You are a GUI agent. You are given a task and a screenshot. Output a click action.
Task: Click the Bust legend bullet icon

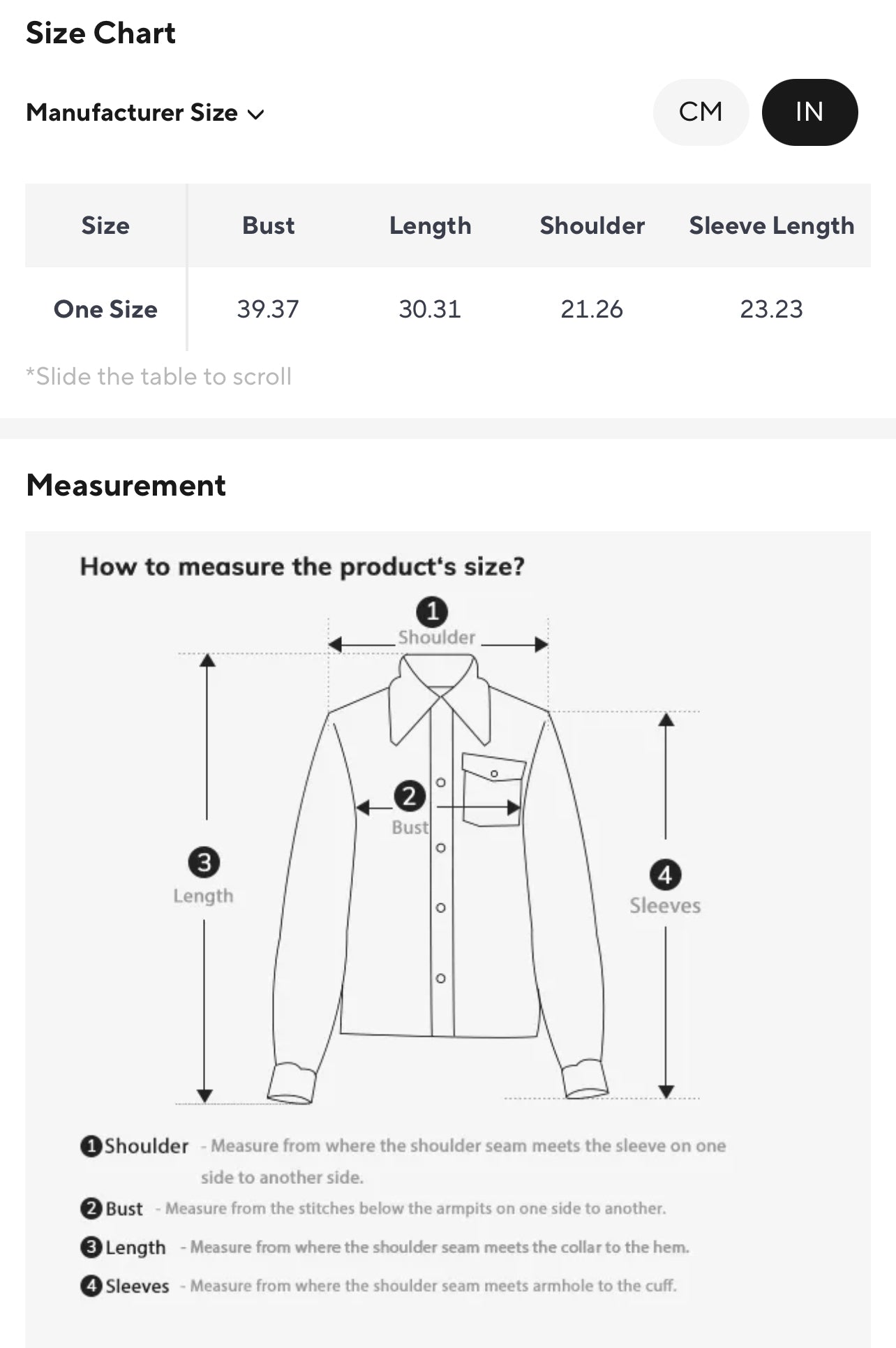91,1208
